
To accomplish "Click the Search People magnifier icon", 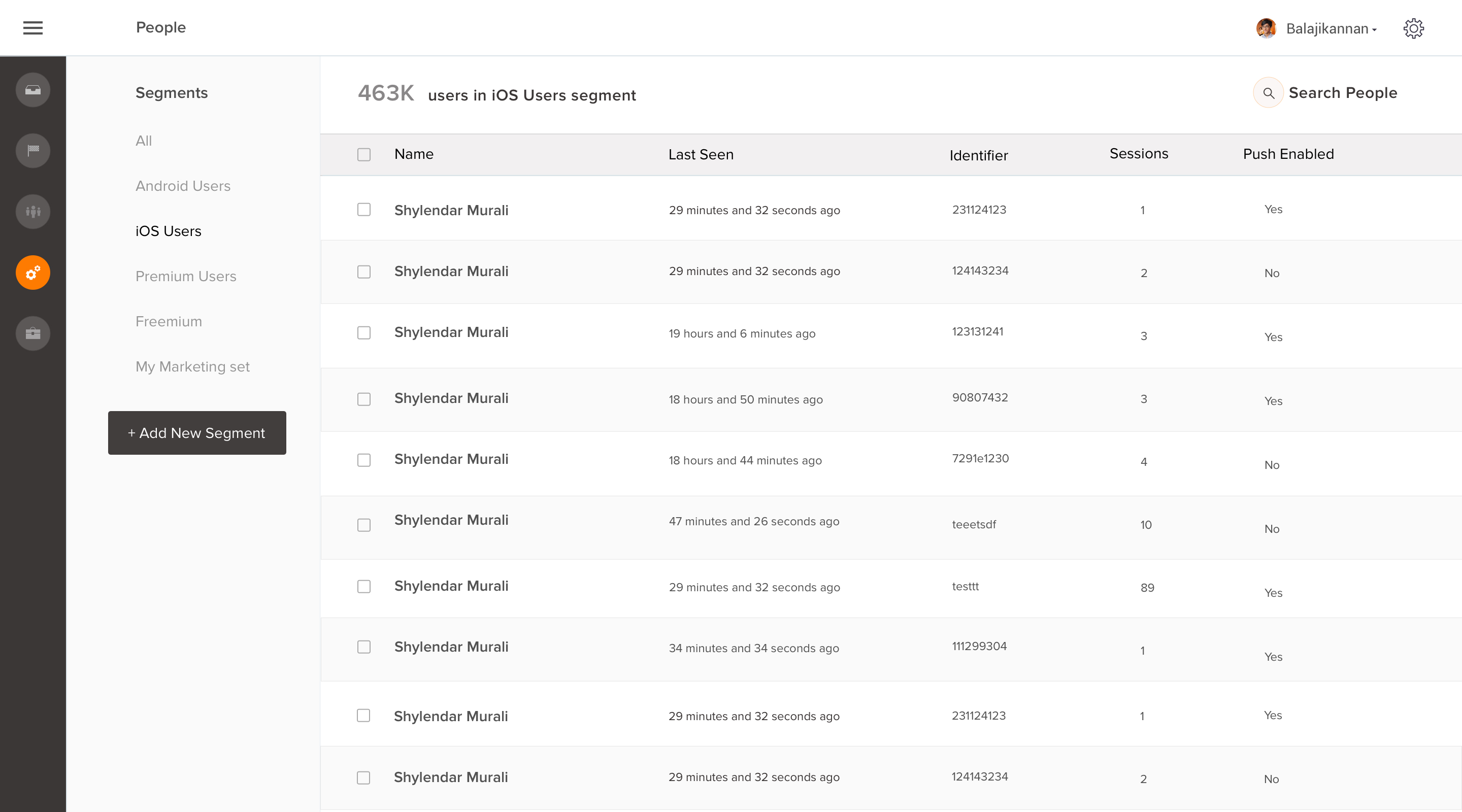I will click(1269, 92).
